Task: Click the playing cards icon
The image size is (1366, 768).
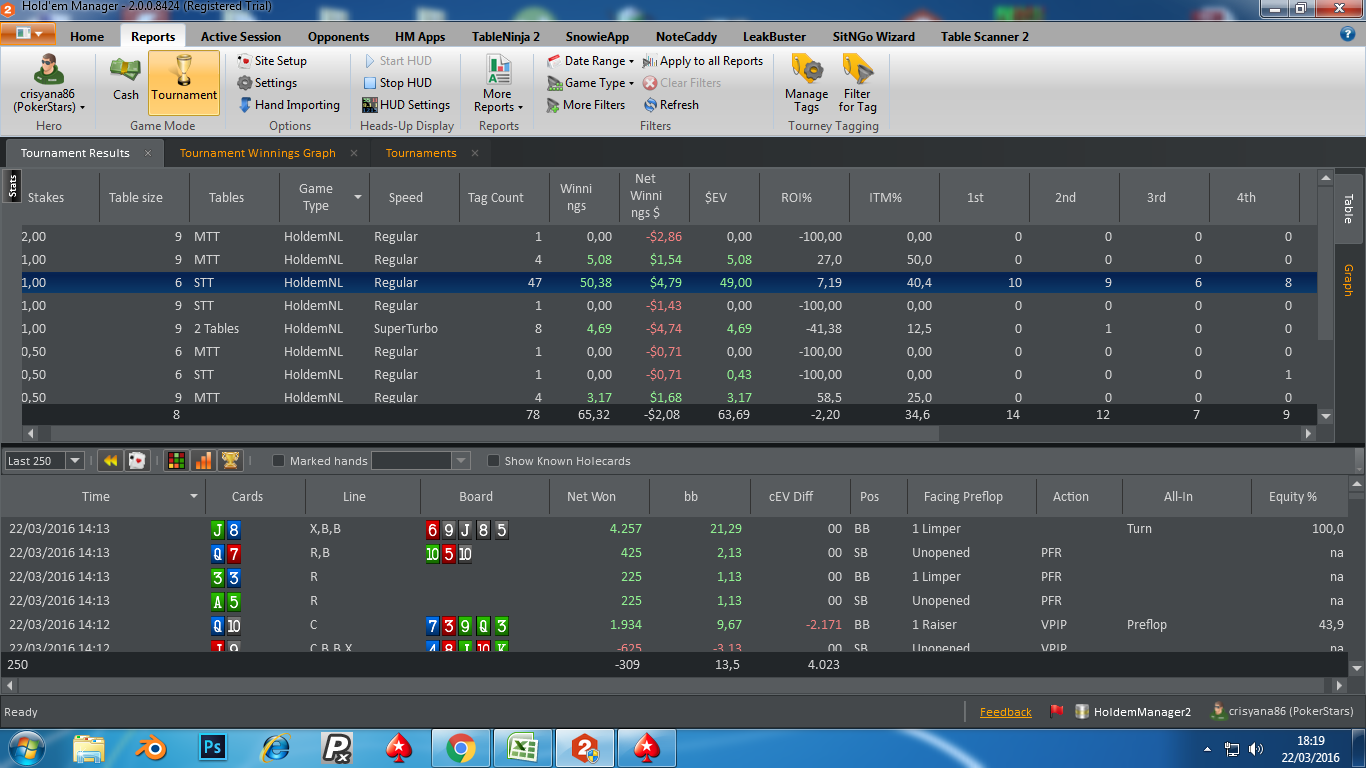Action: coord(137,461)
